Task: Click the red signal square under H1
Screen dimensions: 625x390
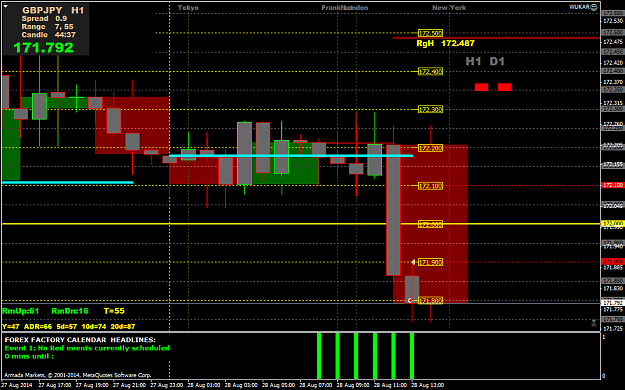Action: 482,87
